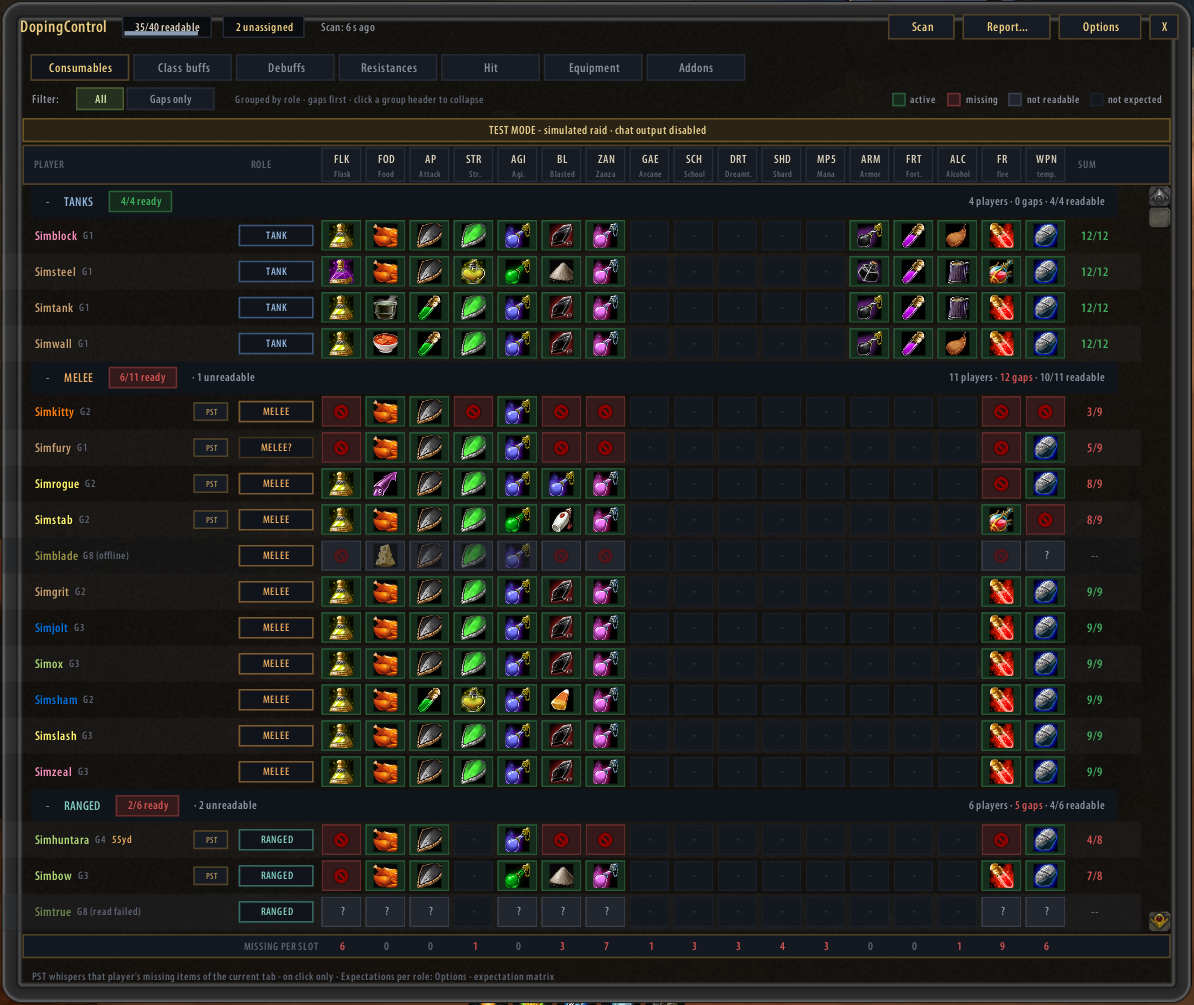This screenshot has width=1194, height=1005.
Task: Whisper Simbow with the PST button
Action: coord(211,876)
